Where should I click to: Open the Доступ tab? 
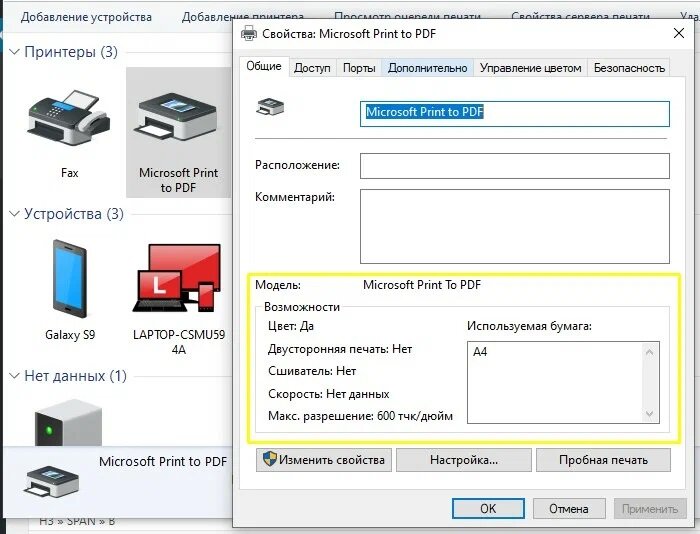click(x=312, y=68)
